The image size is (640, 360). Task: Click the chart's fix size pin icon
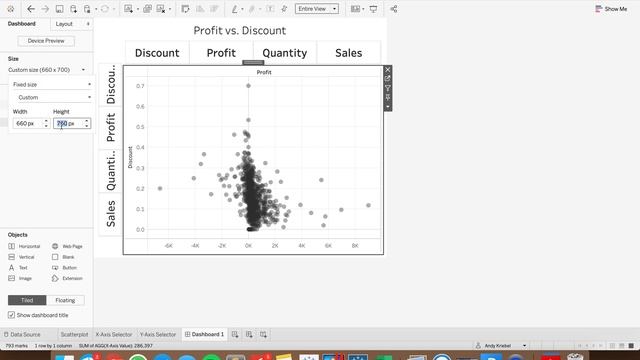(x=388, y=97)
